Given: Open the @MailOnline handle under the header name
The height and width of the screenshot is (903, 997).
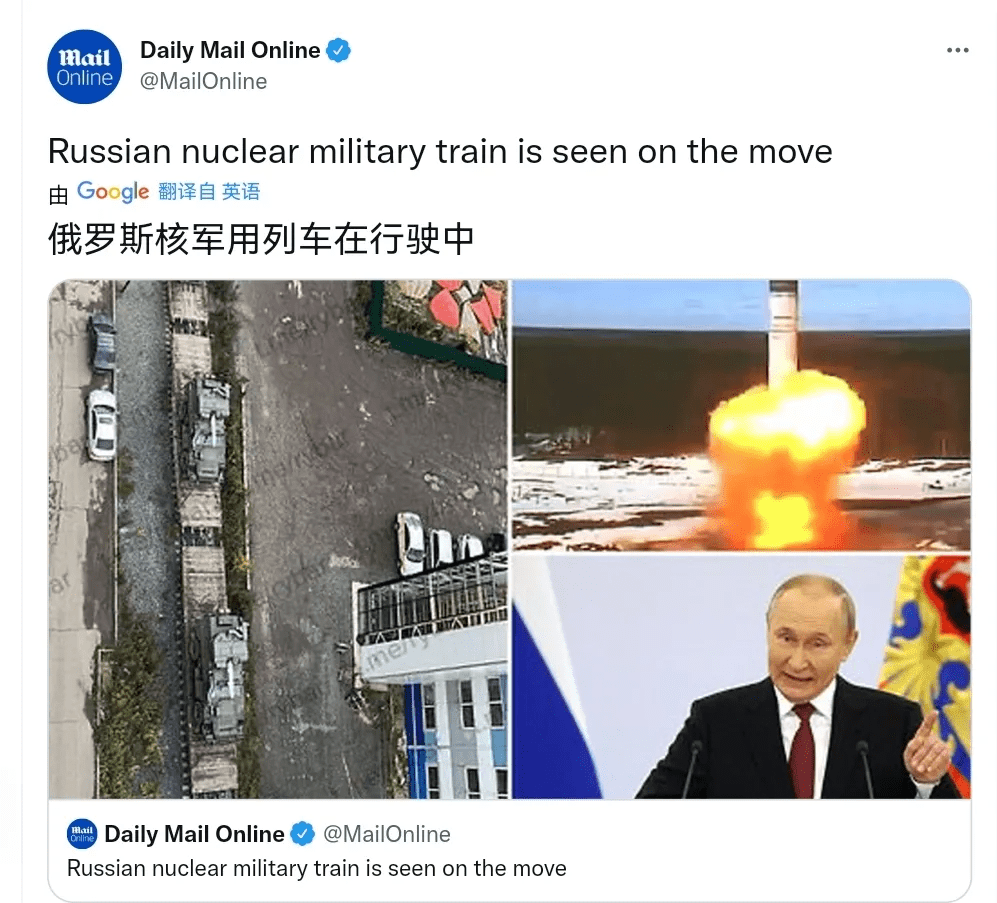Looking at the screenshot, I should click(x=203, y=81).
